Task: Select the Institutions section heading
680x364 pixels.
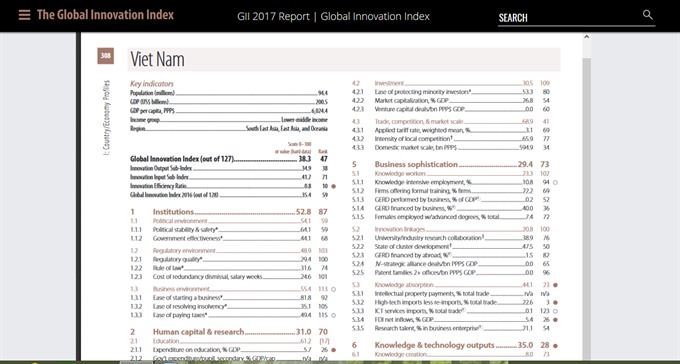Action: (173, 212)
